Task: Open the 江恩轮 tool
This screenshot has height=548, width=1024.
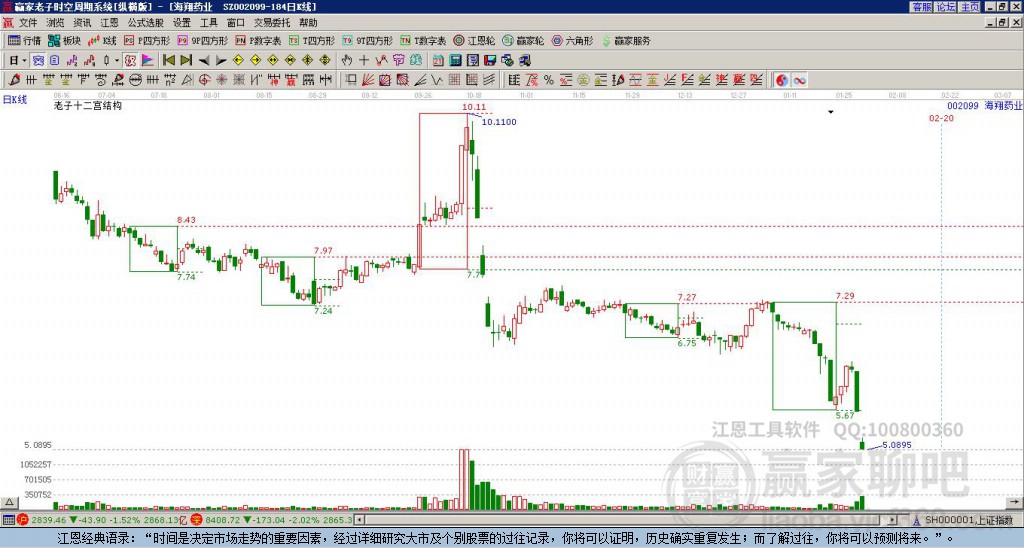Action: (474, 40)
